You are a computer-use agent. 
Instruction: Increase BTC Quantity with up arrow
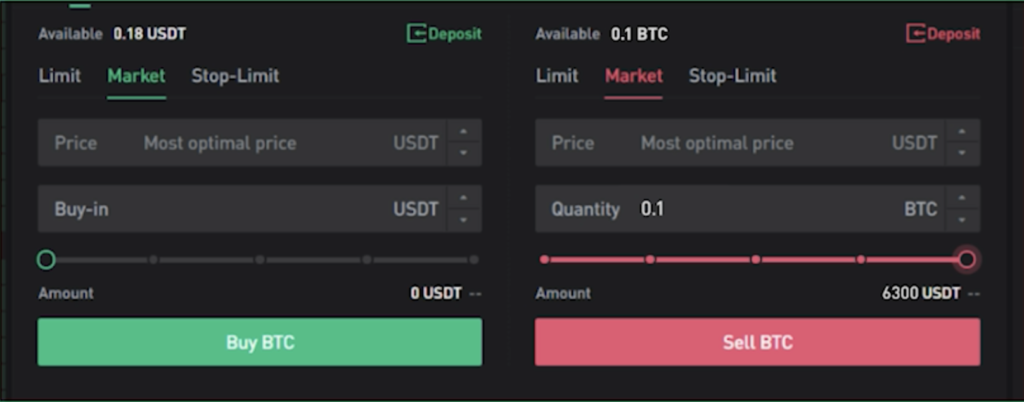[x=961, y=198]
